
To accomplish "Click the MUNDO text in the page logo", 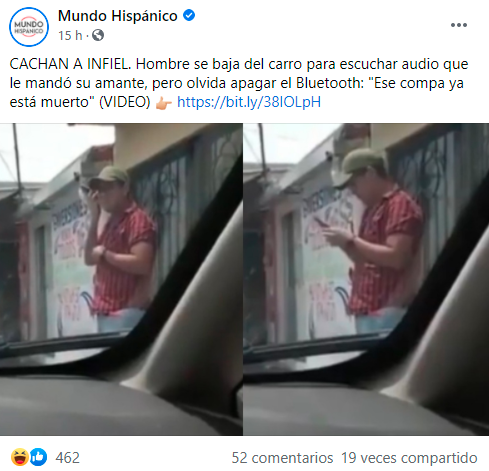I will click(x=29, y=24).
